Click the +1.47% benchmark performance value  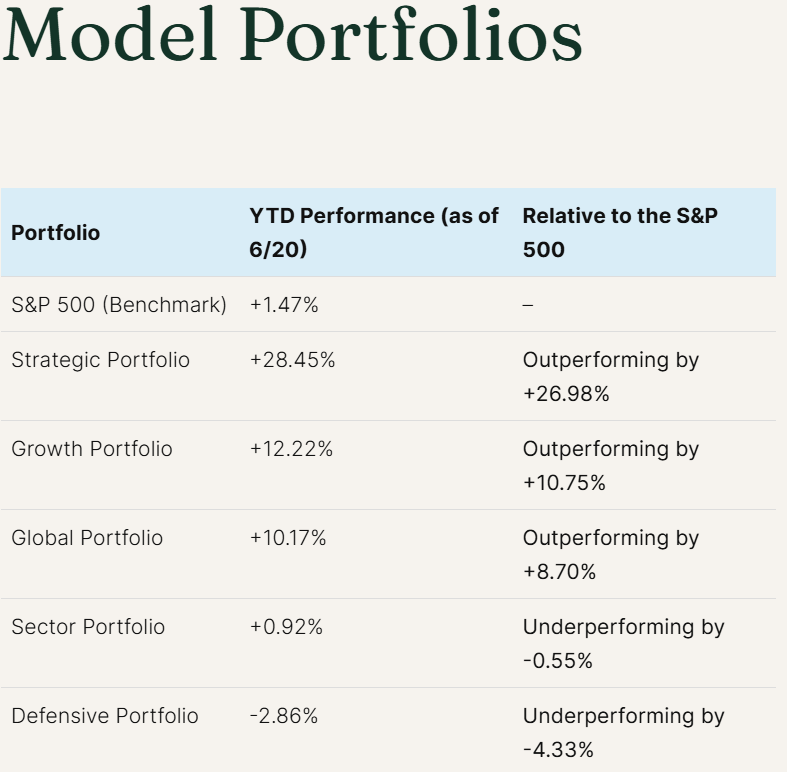coord(284,305)
